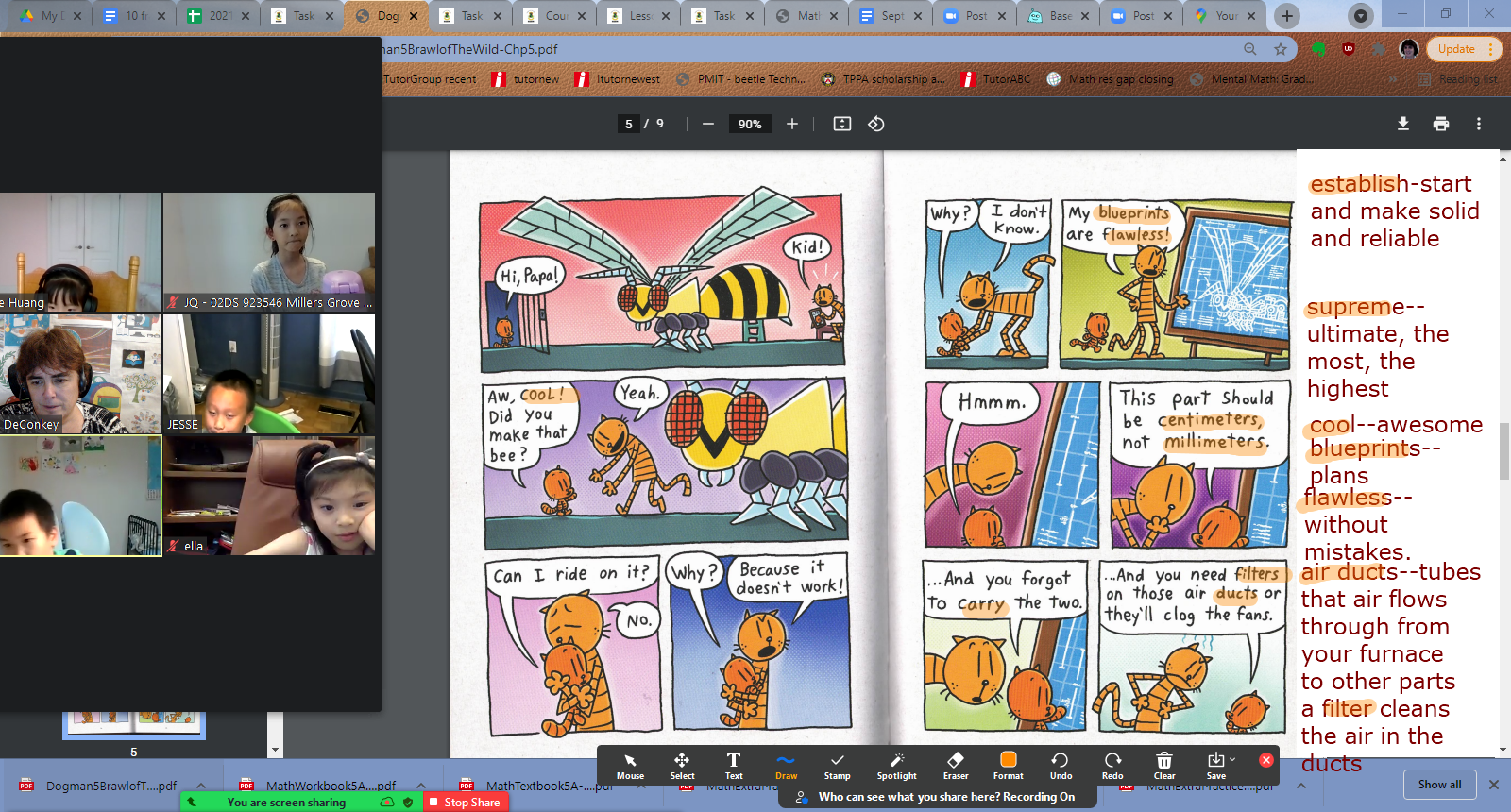Open the Extensions puzzle menu
Viewport: 1511px width, 812px height.
point(1380,49)
